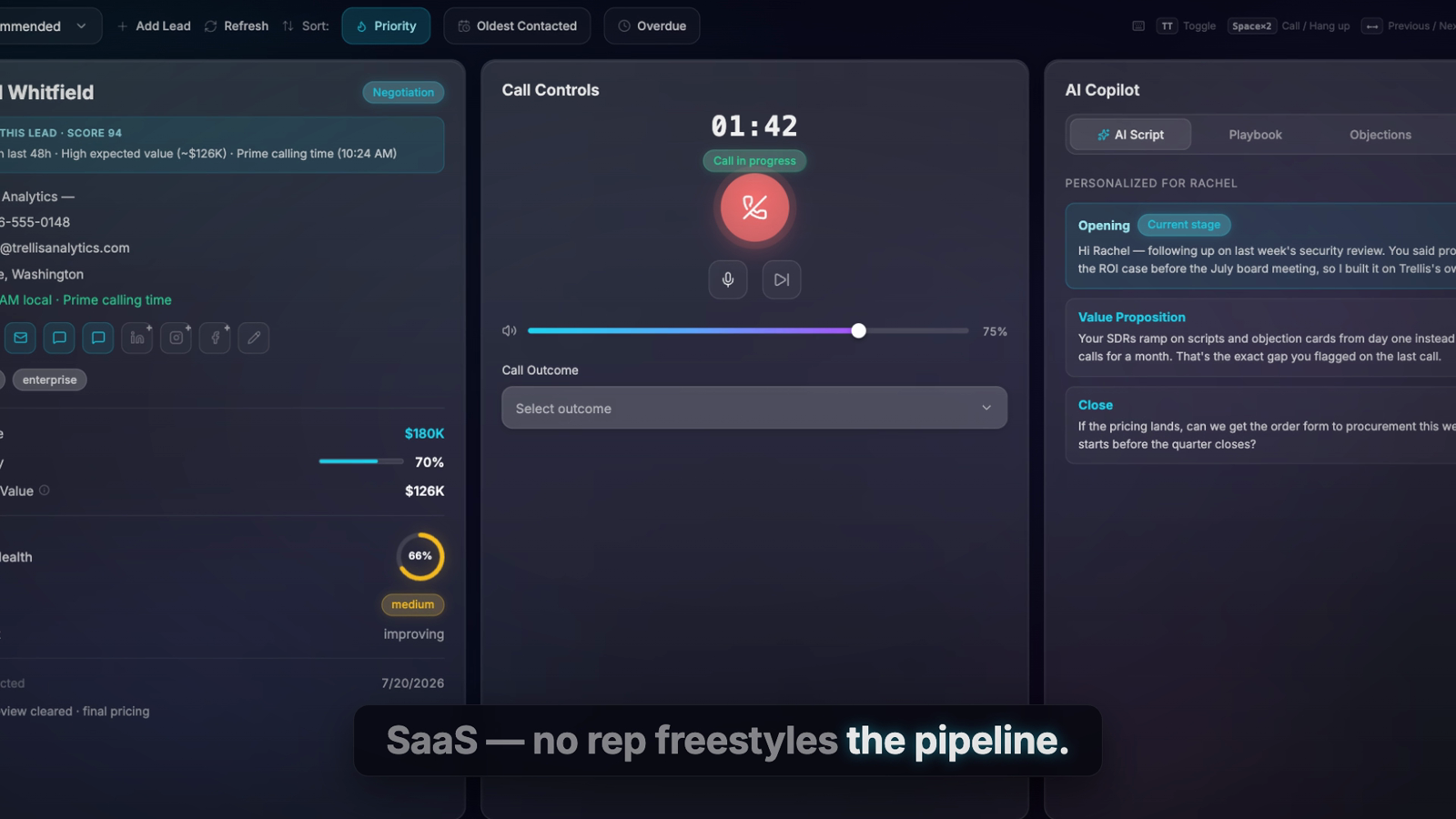Image resolution: width=1456 pixels, height=819 pixels.
Task: Click the 7/20/2026 last contacted date
Action: click(413, 683)
